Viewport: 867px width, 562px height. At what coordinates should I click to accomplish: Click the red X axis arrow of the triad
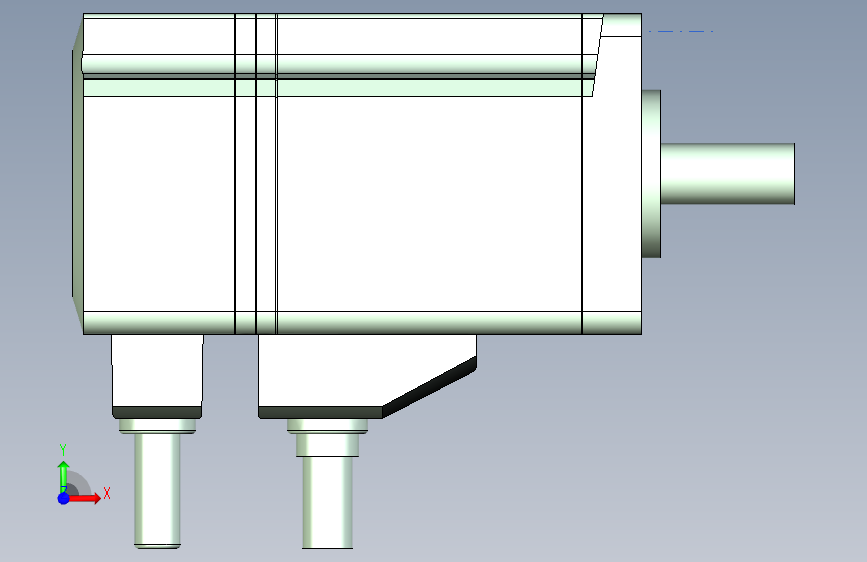(x=84, y=498)
